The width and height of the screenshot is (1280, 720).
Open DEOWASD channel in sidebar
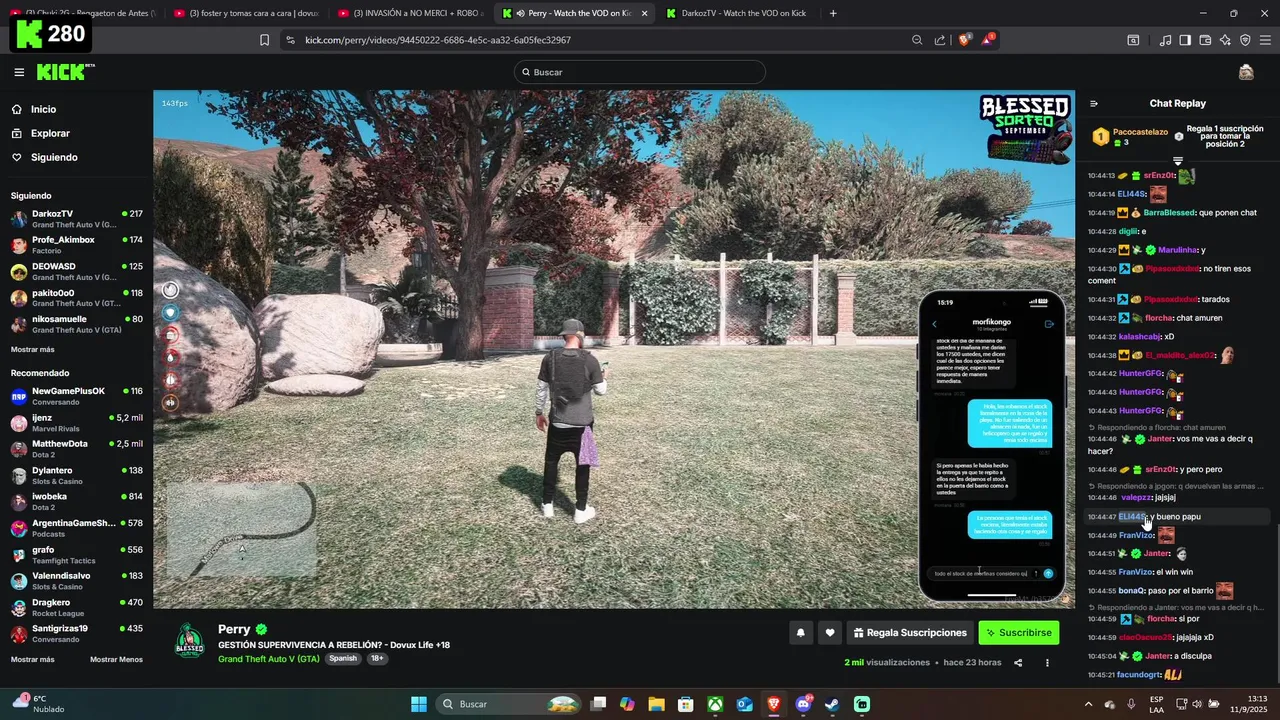[x=77, y=272]
